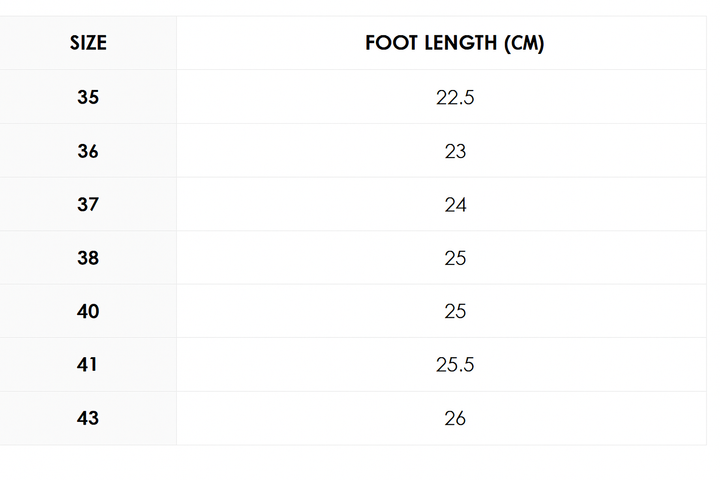
Task: Click the decimal point in 25.5
Action: point(456,371)
